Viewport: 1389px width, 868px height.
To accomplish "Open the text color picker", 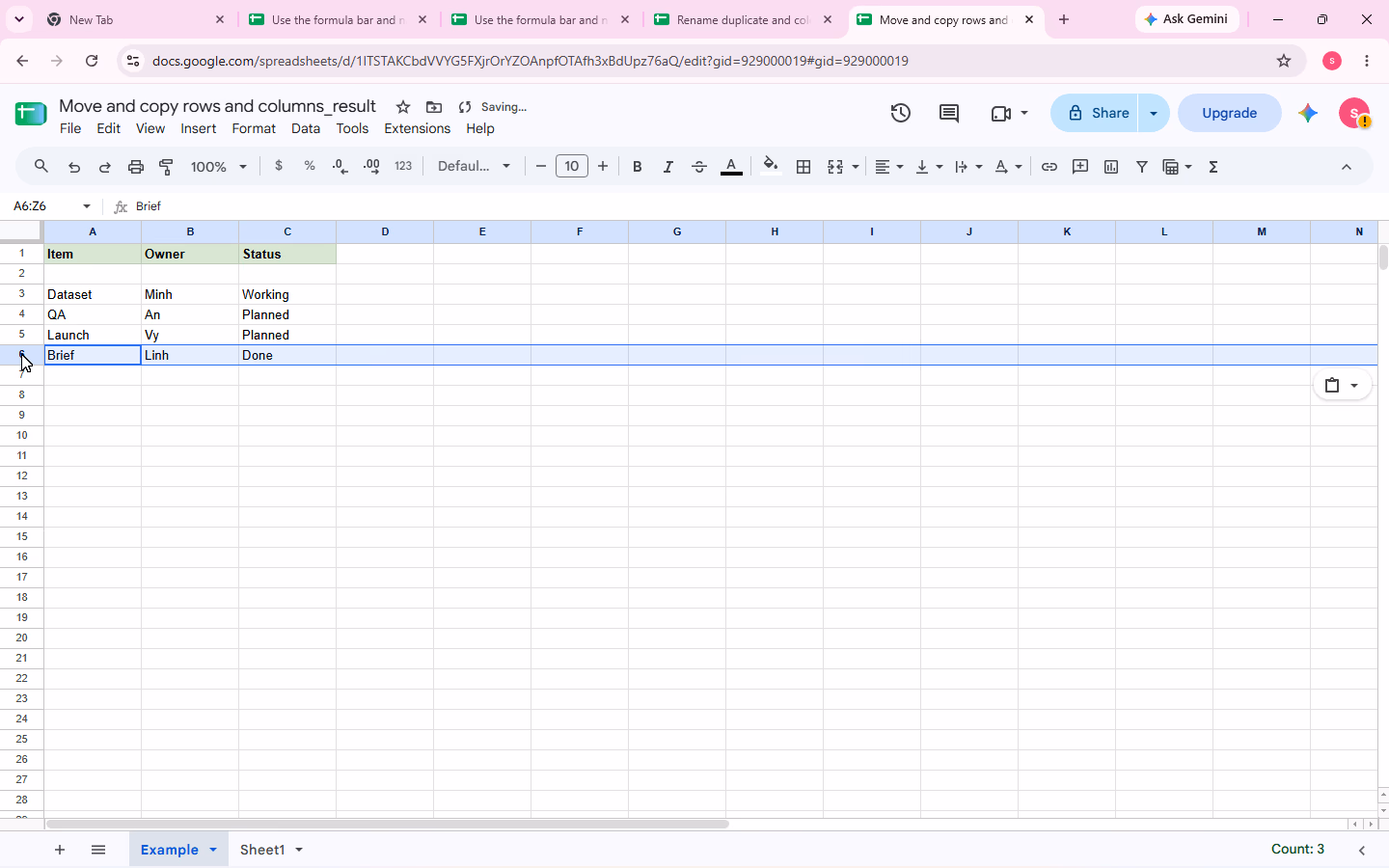I will tap(731, 167).
